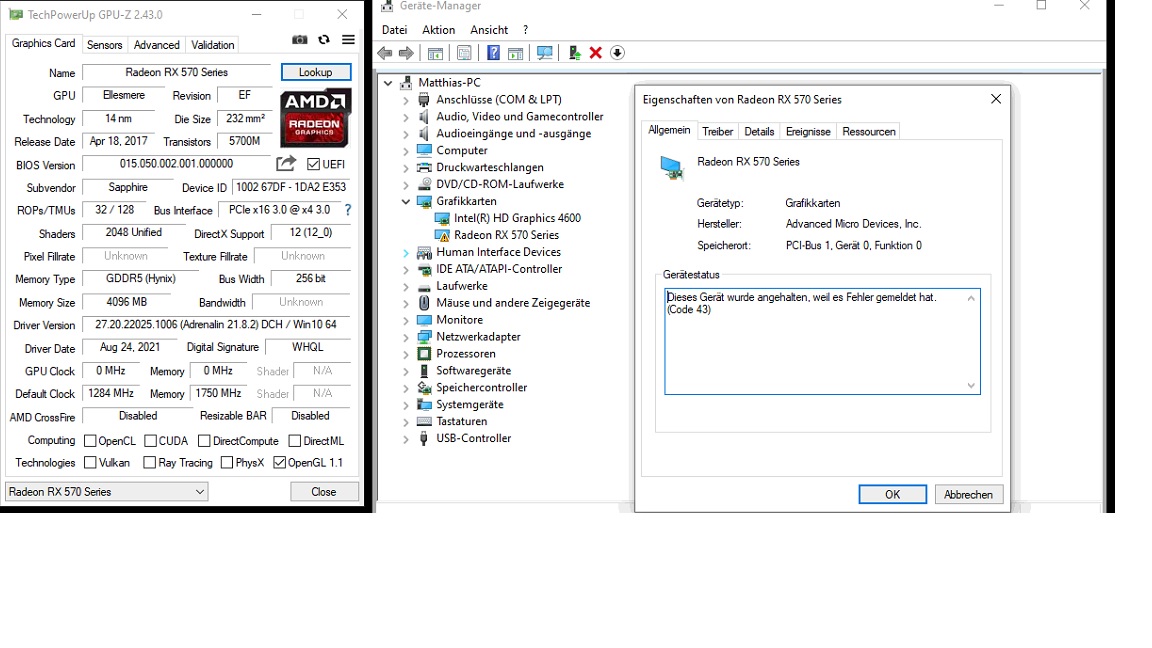The image size is (1152, 648).
Task: Click the Geräte-Manager title bar icon
Action: coord(387,6)
